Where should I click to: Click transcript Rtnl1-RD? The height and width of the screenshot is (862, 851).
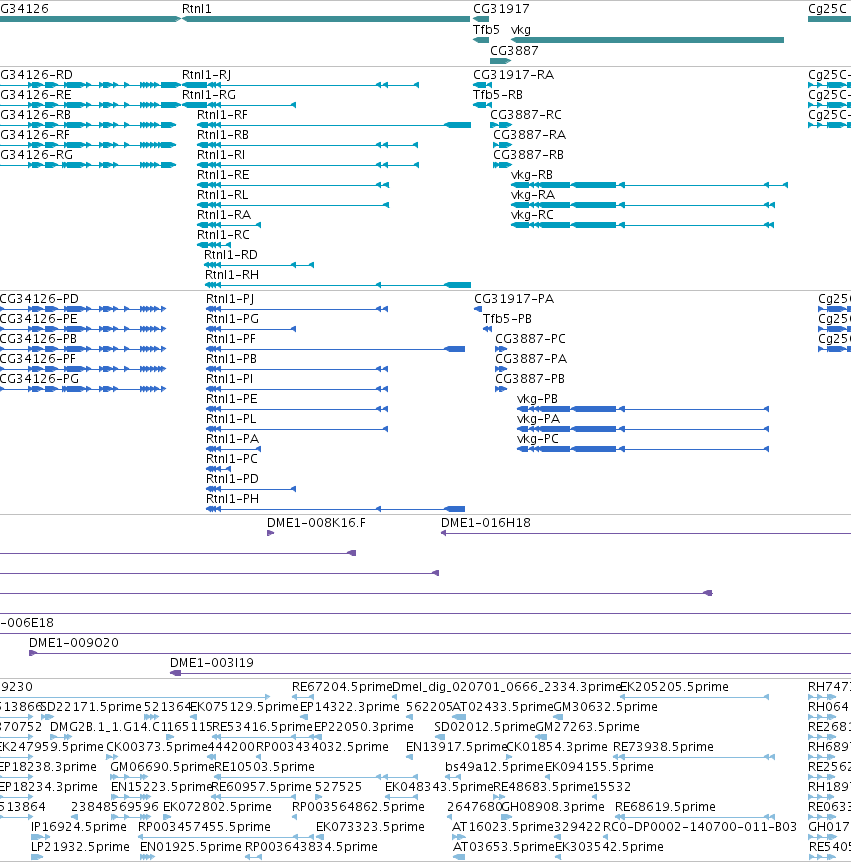pos(259,265)
